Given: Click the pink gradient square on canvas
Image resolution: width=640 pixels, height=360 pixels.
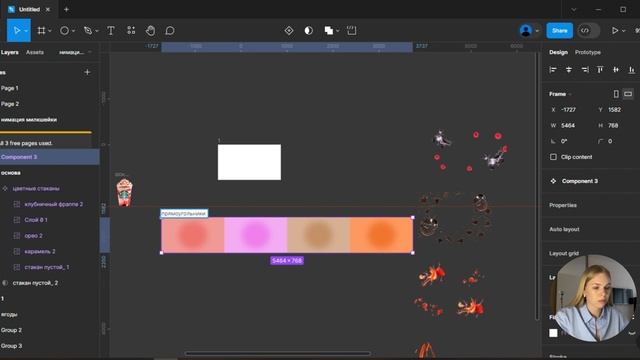Looking at the screenshot, I should coord(256,235).
